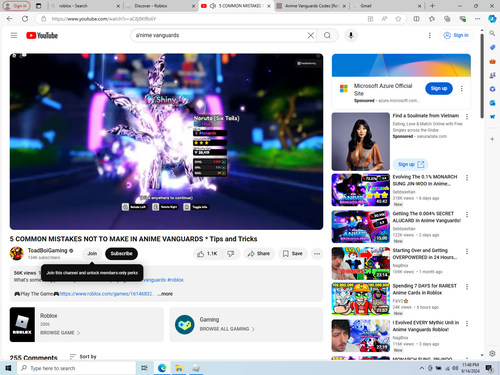The image size is (500, 375).
Task: Start voice search with the microphone
Action: click(351, 35)
